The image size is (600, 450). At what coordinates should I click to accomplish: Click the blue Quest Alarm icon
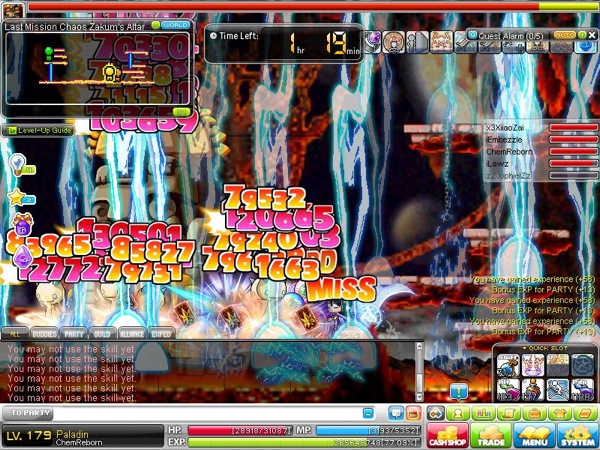[x=473, y=35]
